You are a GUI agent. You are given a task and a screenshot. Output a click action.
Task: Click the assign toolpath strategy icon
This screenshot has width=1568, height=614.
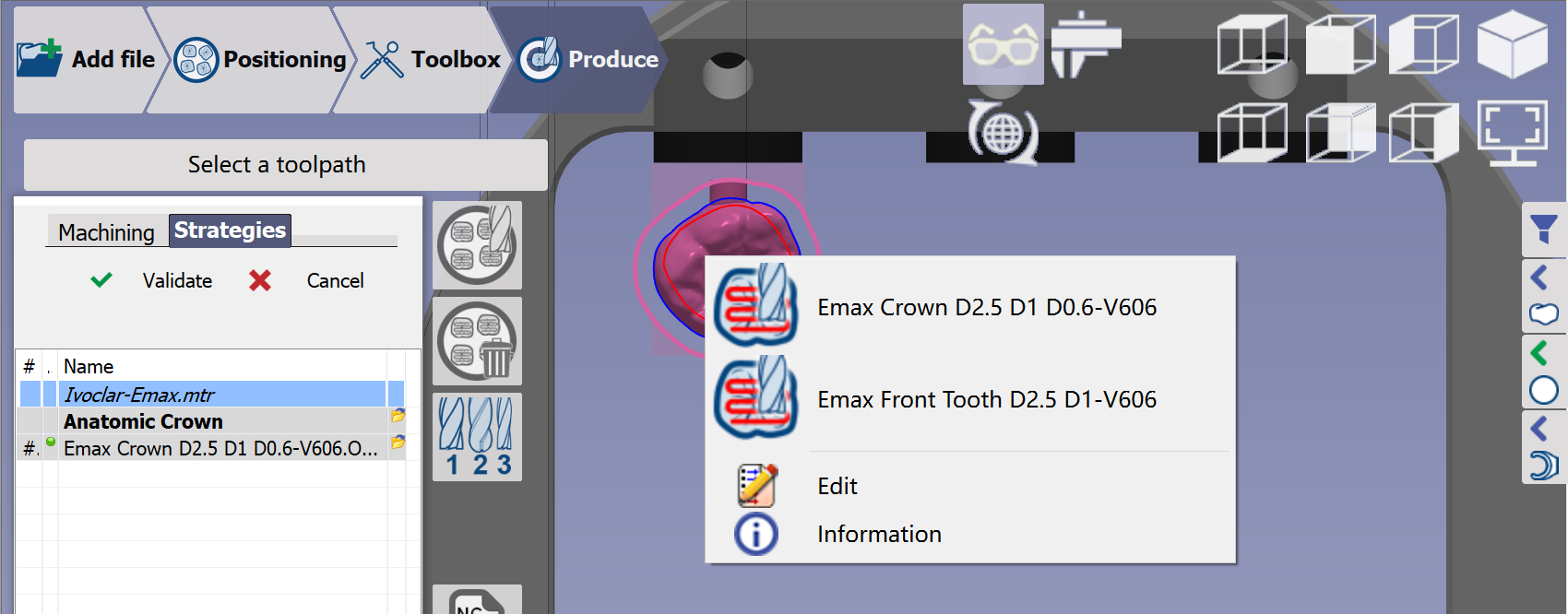pos(477,245)
